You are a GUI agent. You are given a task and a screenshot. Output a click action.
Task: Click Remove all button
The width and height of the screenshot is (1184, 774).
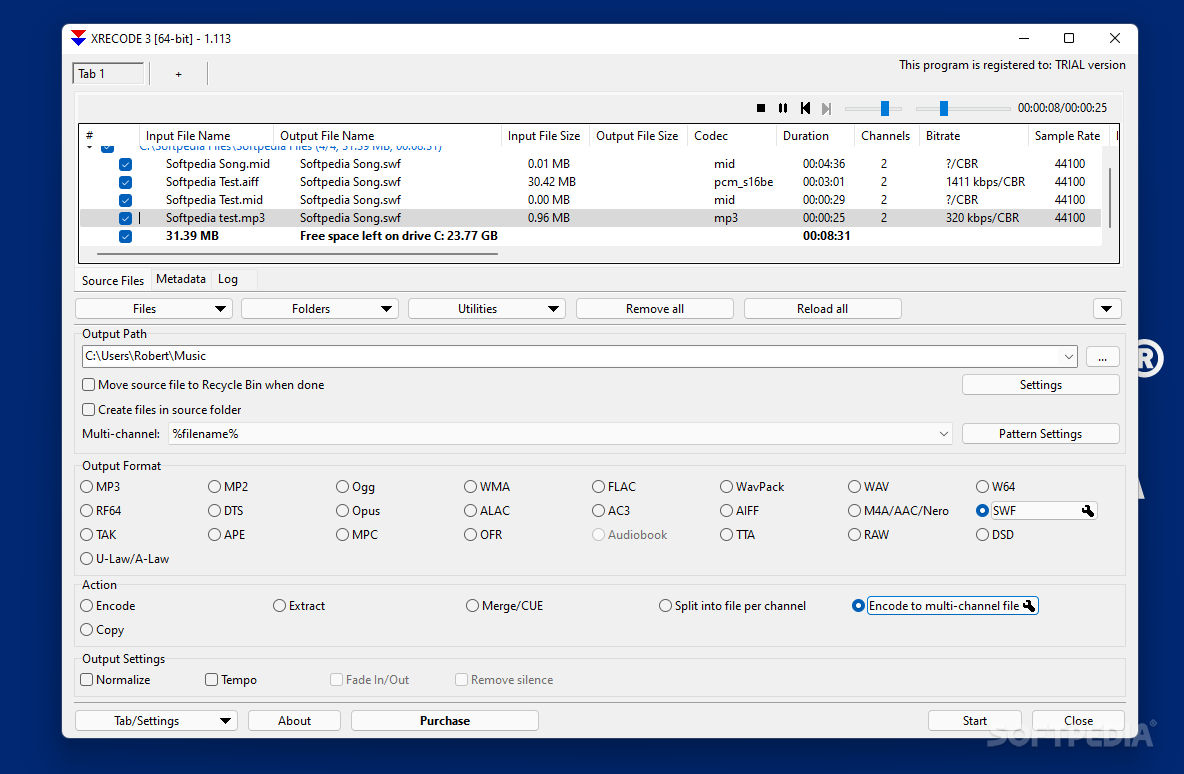click(x=655, y=309)
